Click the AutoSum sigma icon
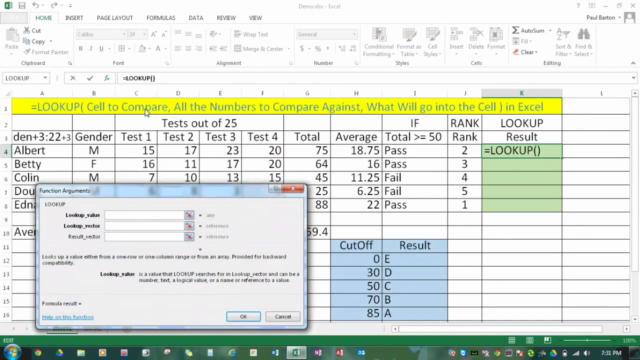The height and width of the screenshot is (360, 640). [516, 31]
